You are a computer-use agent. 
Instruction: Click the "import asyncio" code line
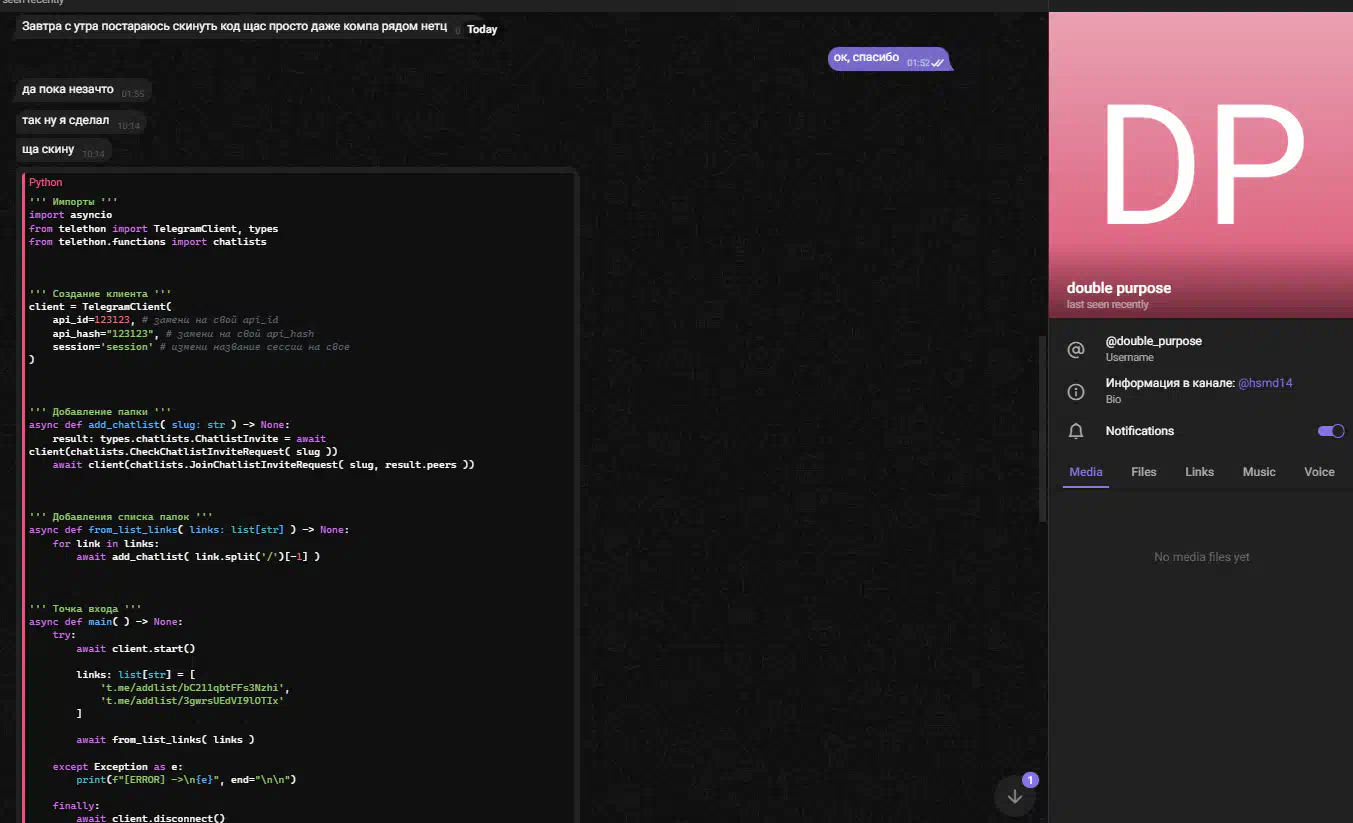coord(71,215)
